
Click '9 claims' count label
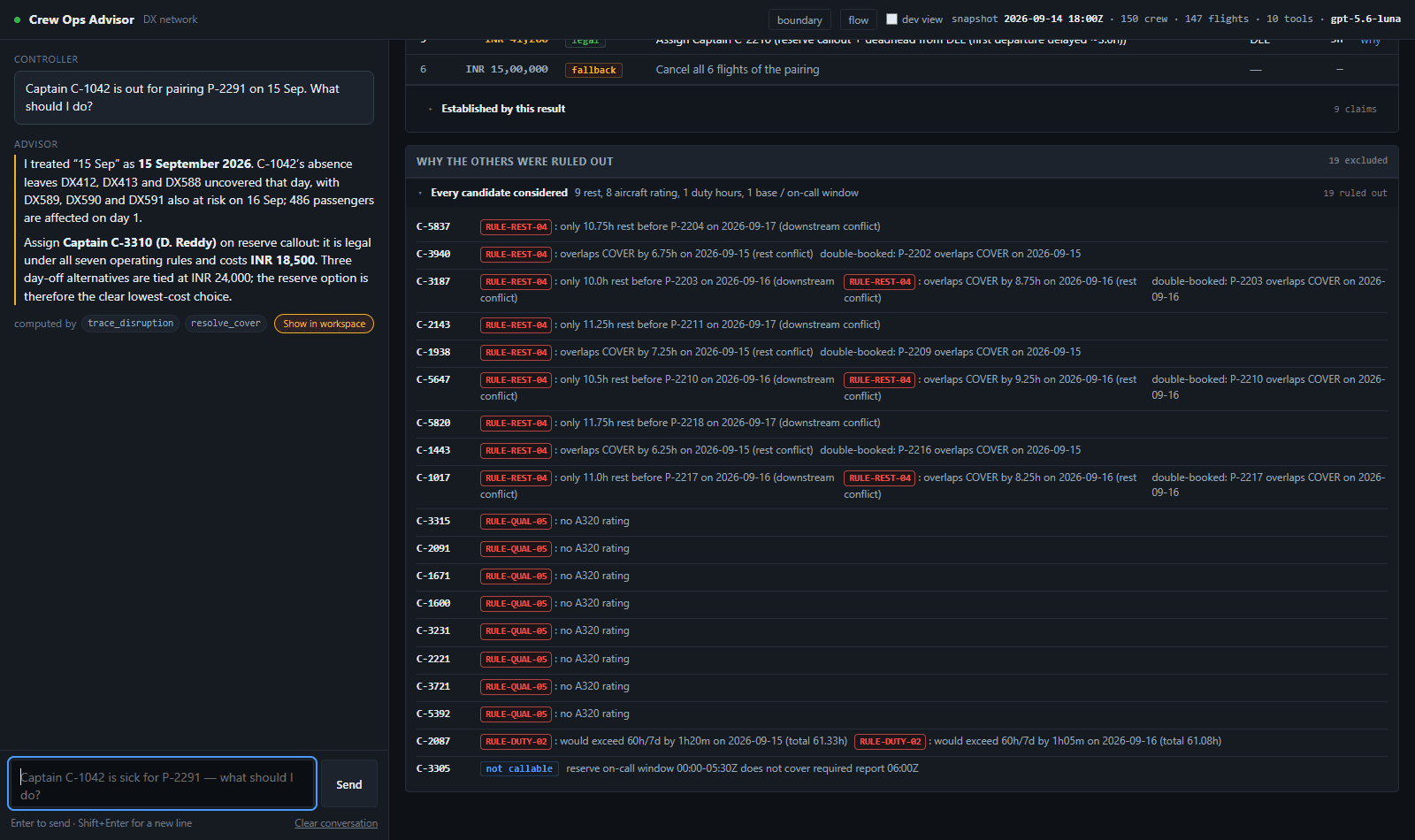(x=1355, y=110)
